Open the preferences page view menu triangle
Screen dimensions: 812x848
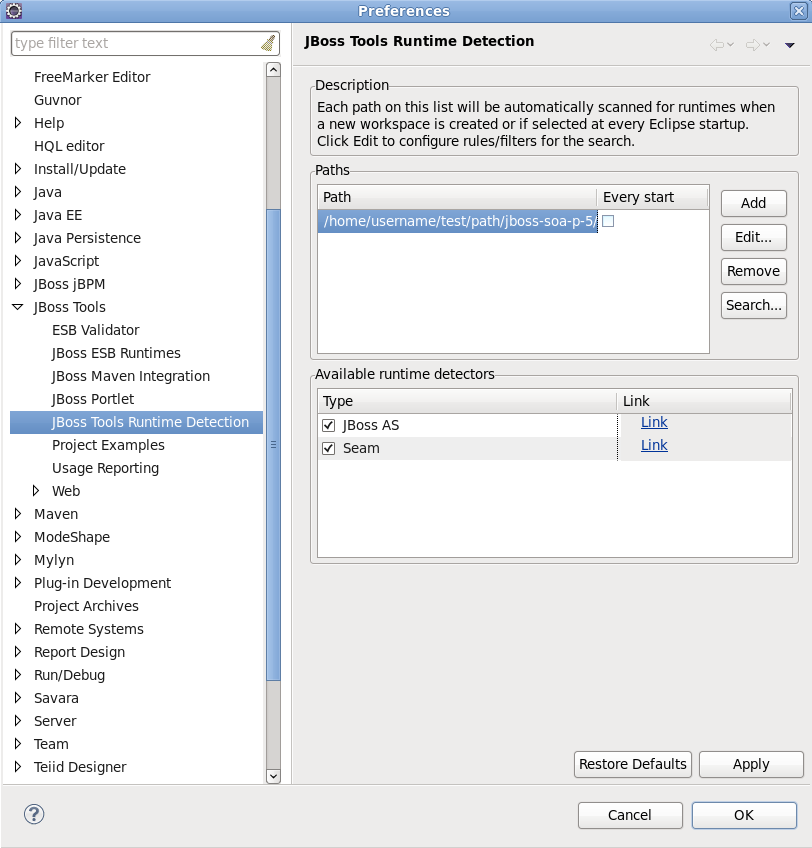790,45
